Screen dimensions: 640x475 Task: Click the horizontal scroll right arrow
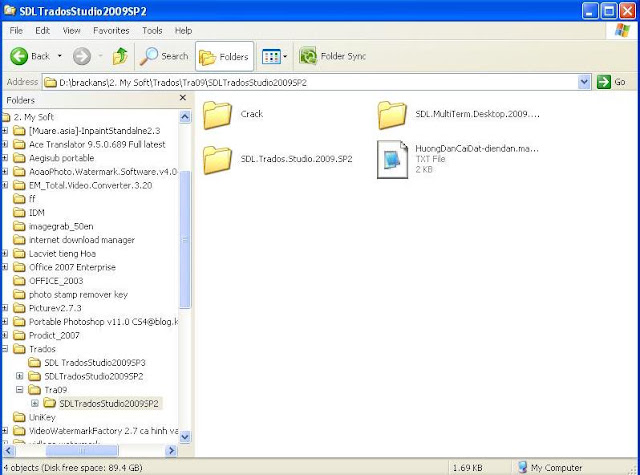(171, 451)
